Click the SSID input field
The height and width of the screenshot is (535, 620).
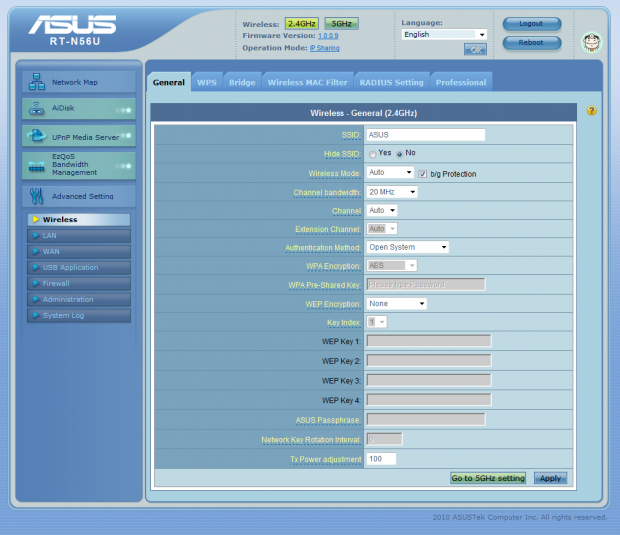click(426, 135)
